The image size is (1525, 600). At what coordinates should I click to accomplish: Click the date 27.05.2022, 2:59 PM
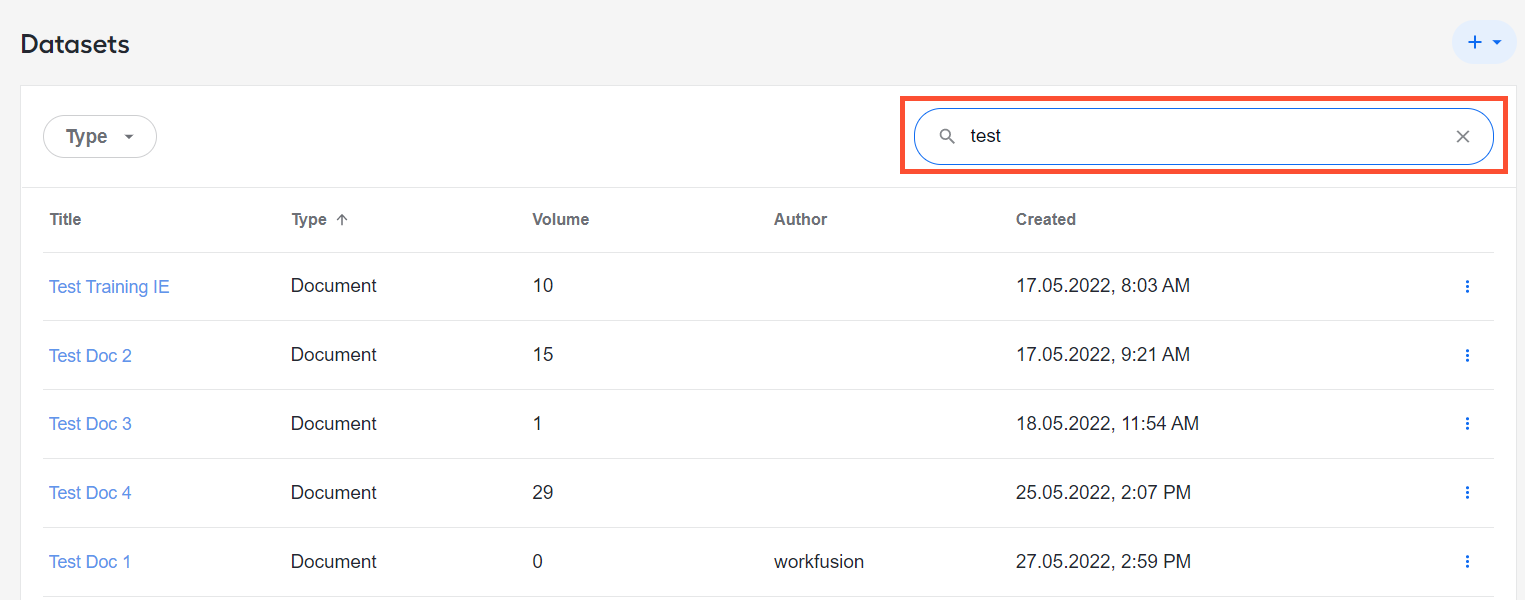click(x=1103, y=562)
